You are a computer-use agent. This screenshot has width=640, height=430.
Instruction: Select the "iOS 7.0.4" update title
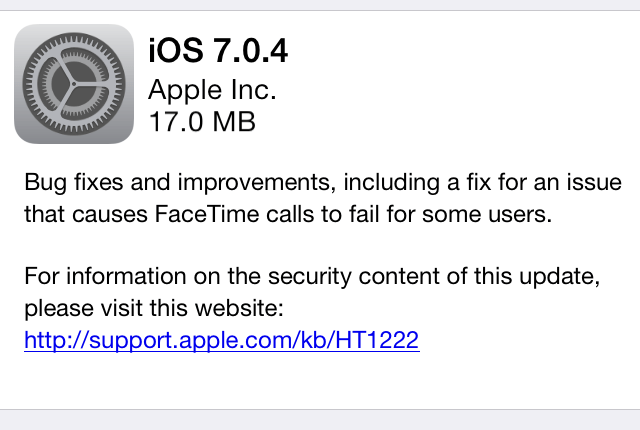coord(218,51)
